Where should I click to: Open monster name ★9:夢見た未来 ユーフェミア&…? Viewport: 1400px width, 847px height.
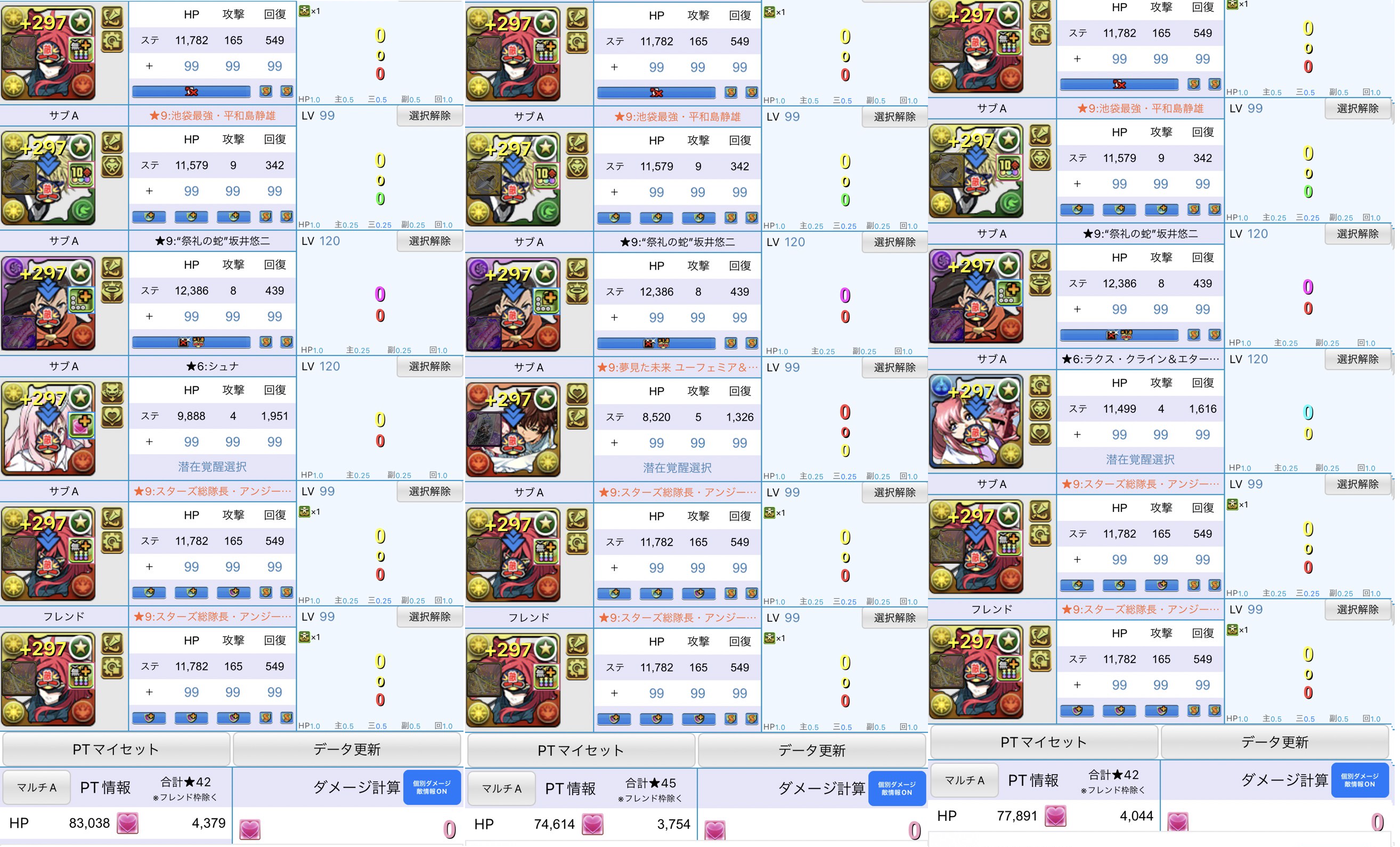(x=677, y=368)
